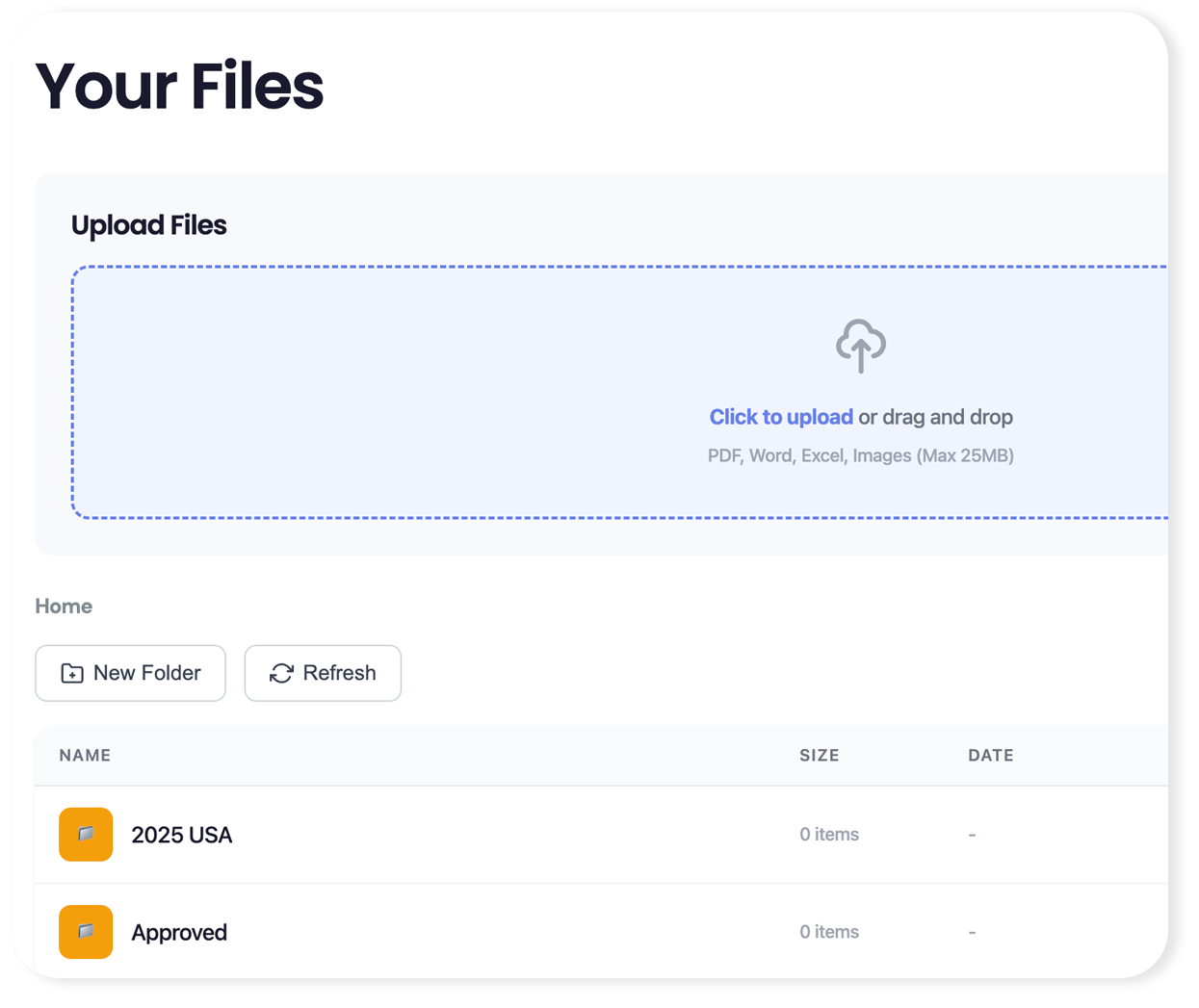The width and height of the screenshot is (1199, 1008).
Task: Click the cloud upload icon
Action: 860,346
